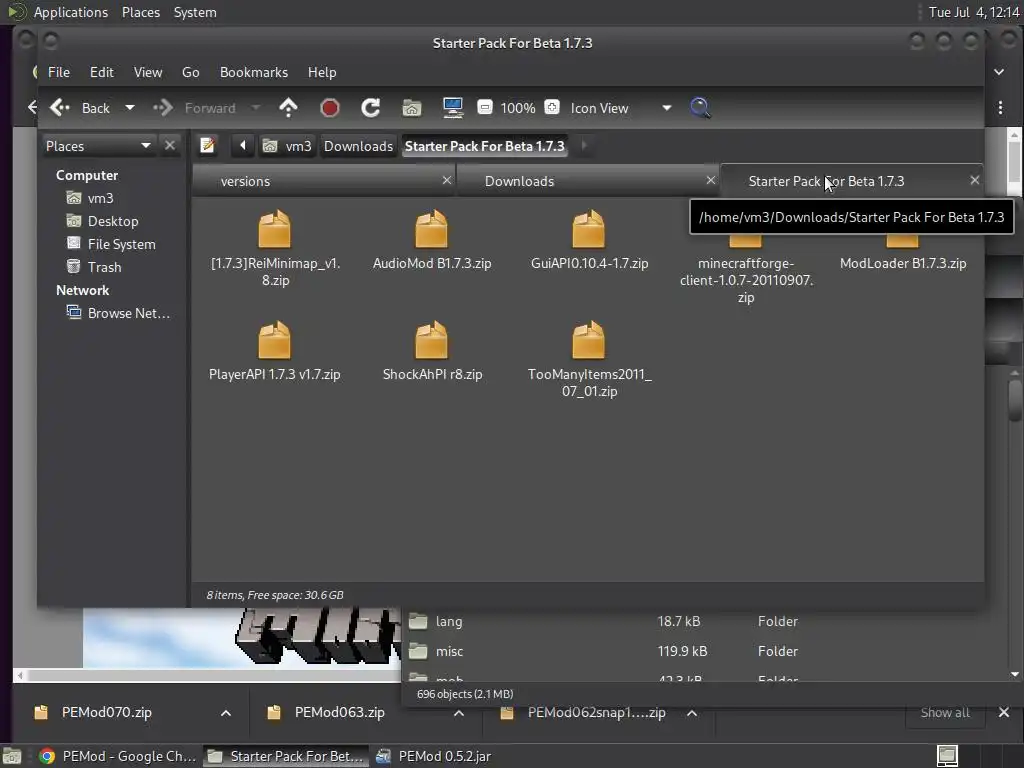This screenshot has height=768, width=1024.
Task: Expand PEMod063.zip download options chevron
Action: click(459, 712)
